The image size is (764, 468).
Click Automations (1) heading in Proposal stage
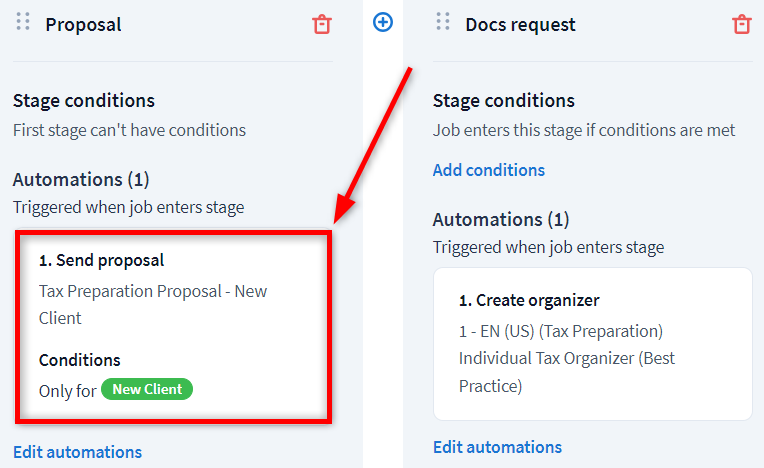coord(81,180)
